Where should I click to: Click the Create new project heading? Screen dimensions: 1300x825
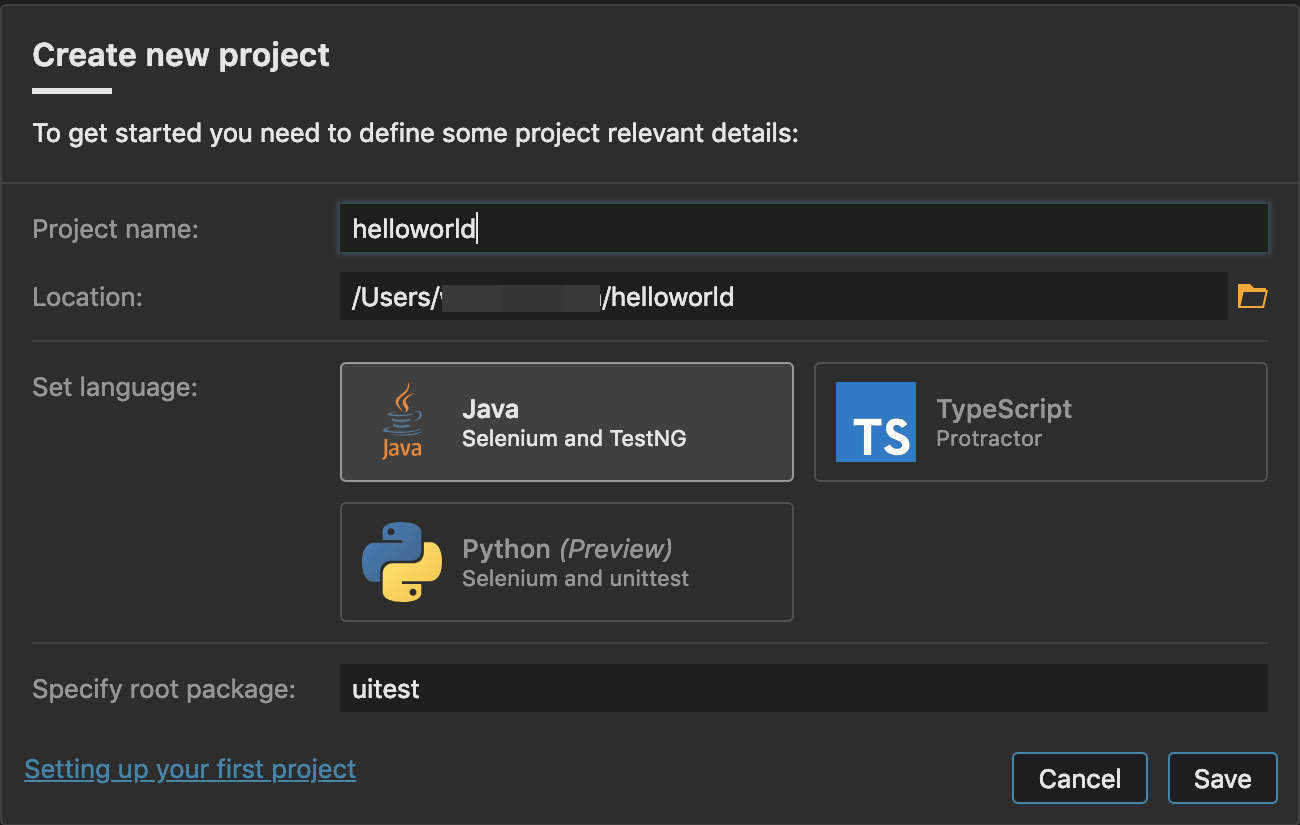coord(181,55)
